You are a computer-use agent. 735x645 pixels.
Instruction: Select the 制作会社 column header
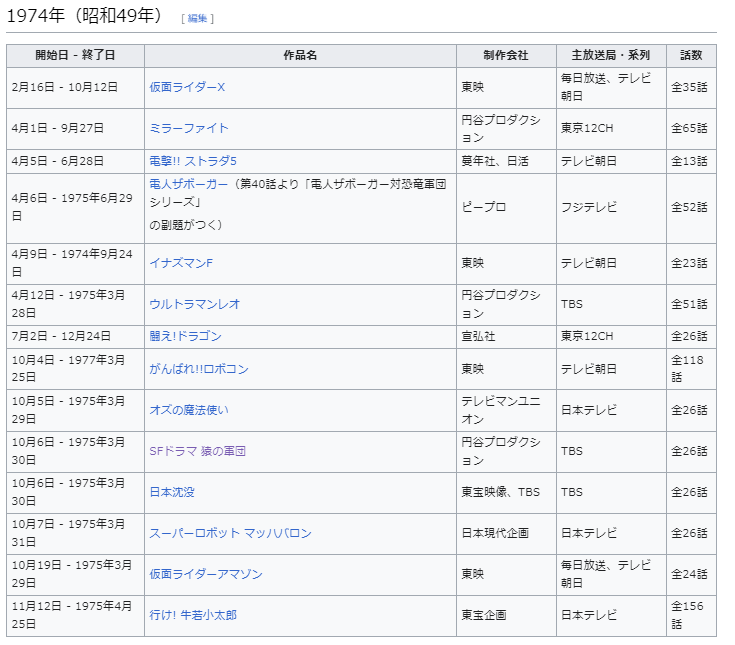click(x=505, y=56)
